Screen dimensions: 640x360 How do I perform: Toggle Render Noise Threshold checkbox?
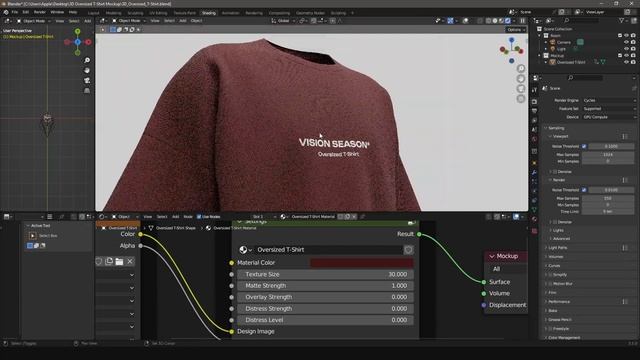pos(584,190)
